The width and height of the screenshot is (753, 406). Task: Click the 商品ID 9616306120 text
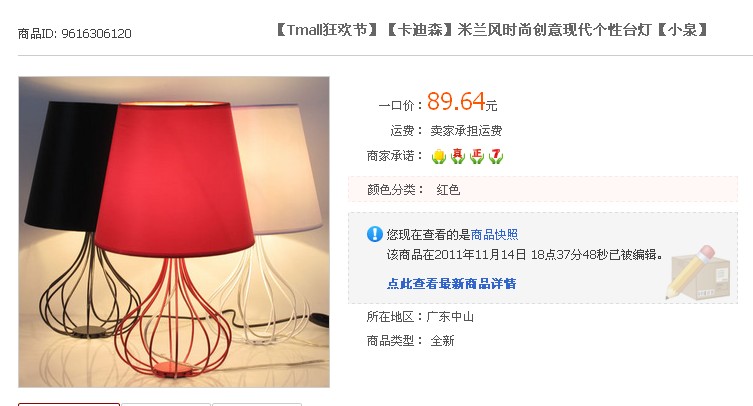pos(74,34)
